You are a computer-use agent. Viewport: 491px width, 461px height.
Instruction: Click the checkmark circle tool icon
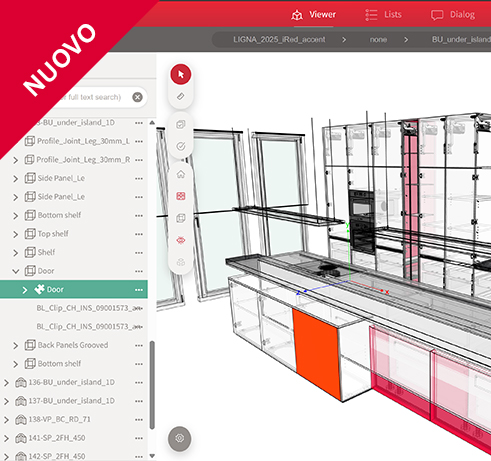[181, 146]
